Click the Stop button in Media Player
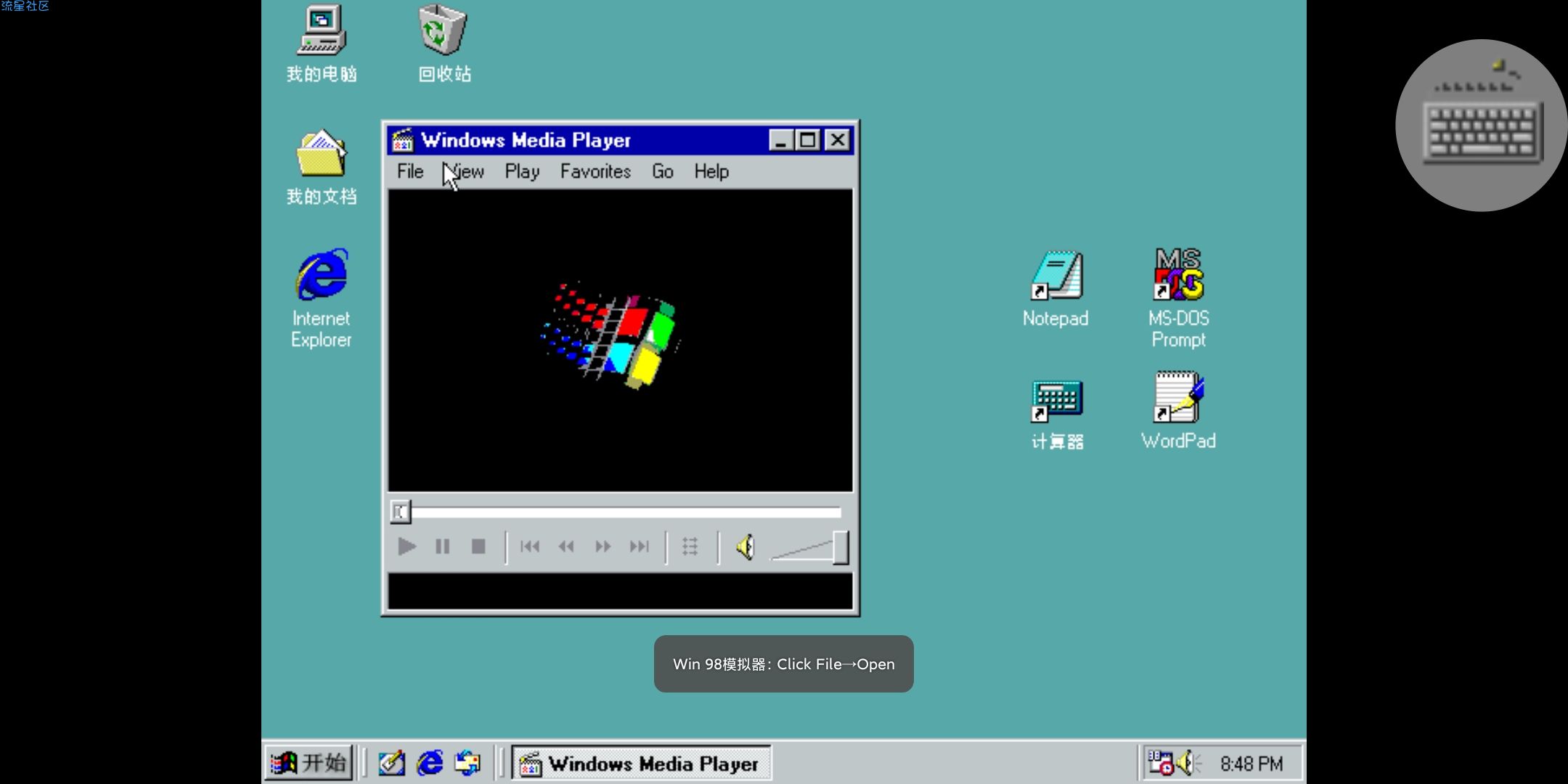The height and width of the screenshot is (784, 1568). click(478, 547)
